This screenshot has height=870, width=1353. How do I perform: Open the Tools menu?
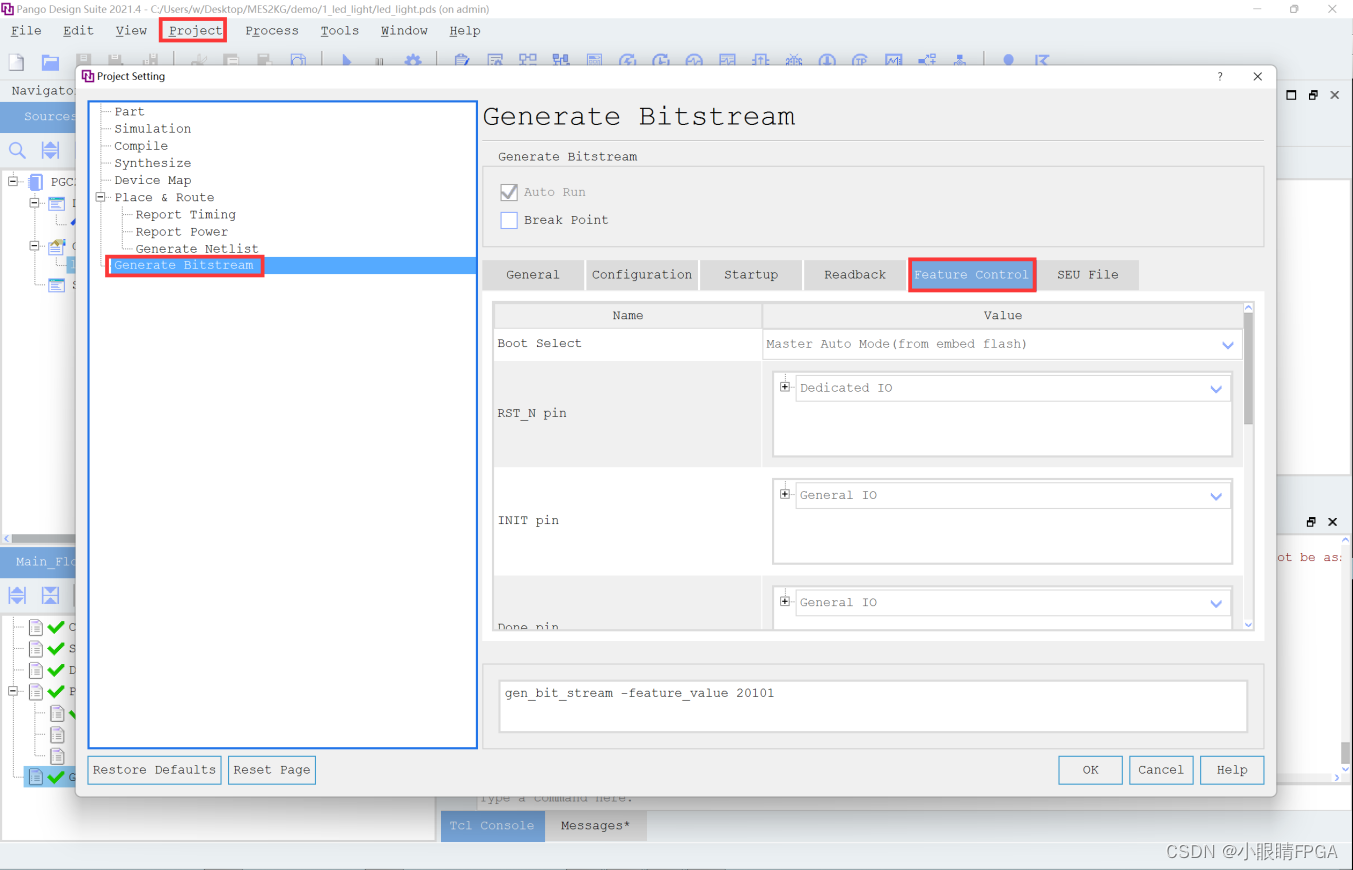[x=340, y=31]
